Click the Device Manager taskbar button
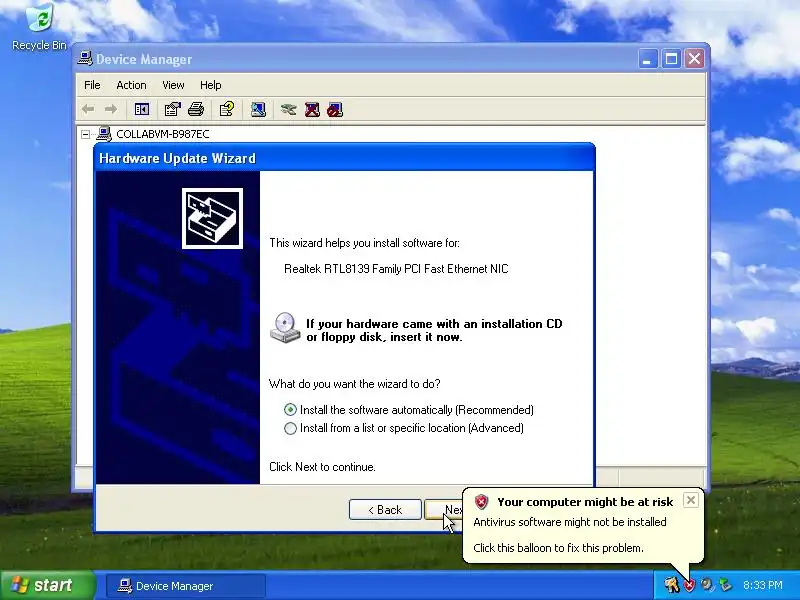 (186, 586)
